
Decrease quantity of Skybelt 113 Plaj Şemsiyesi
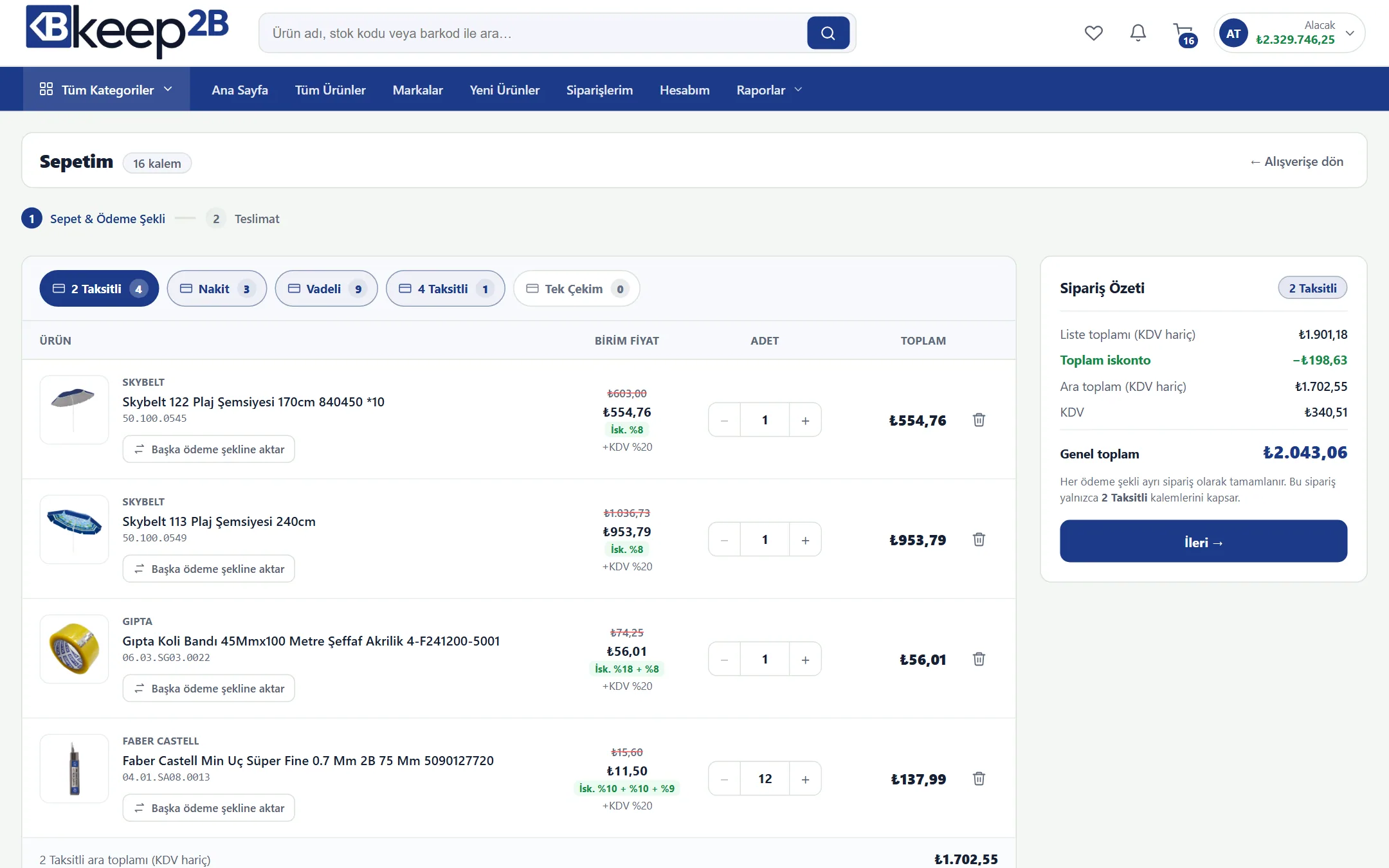pos(725,539)
